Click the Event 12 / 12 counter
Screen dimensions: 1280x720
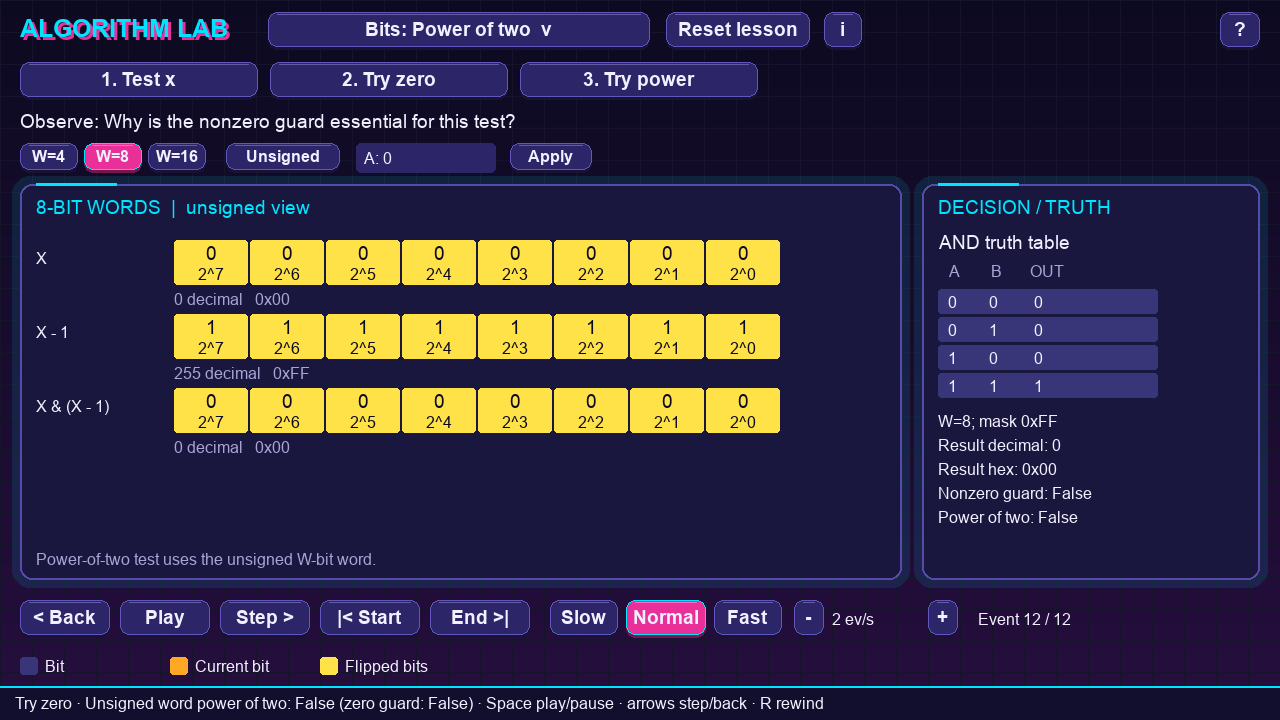[x=1024, y=620]
